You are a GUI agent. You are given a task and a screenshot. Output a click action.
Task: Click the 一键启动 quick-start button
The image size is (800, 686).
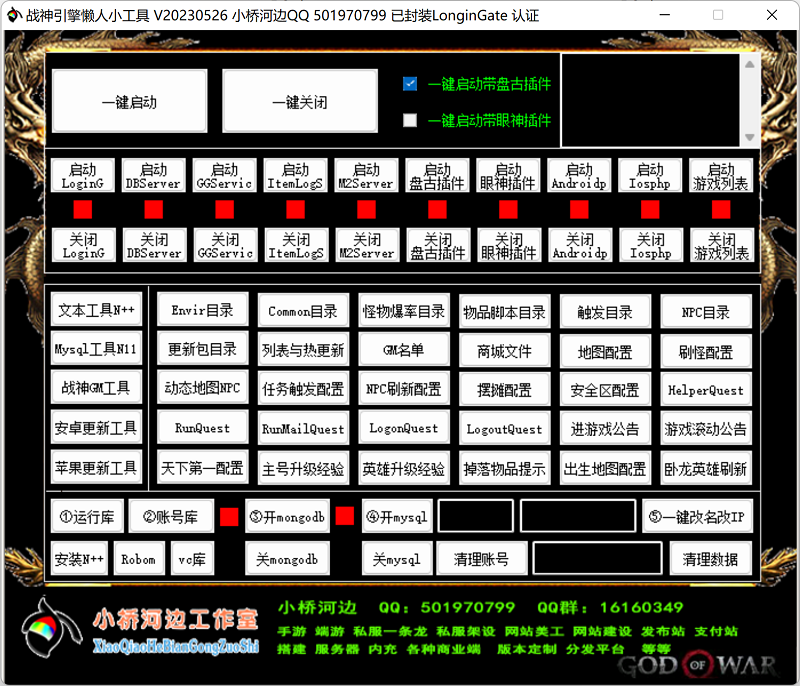click(x=129, y=100)
